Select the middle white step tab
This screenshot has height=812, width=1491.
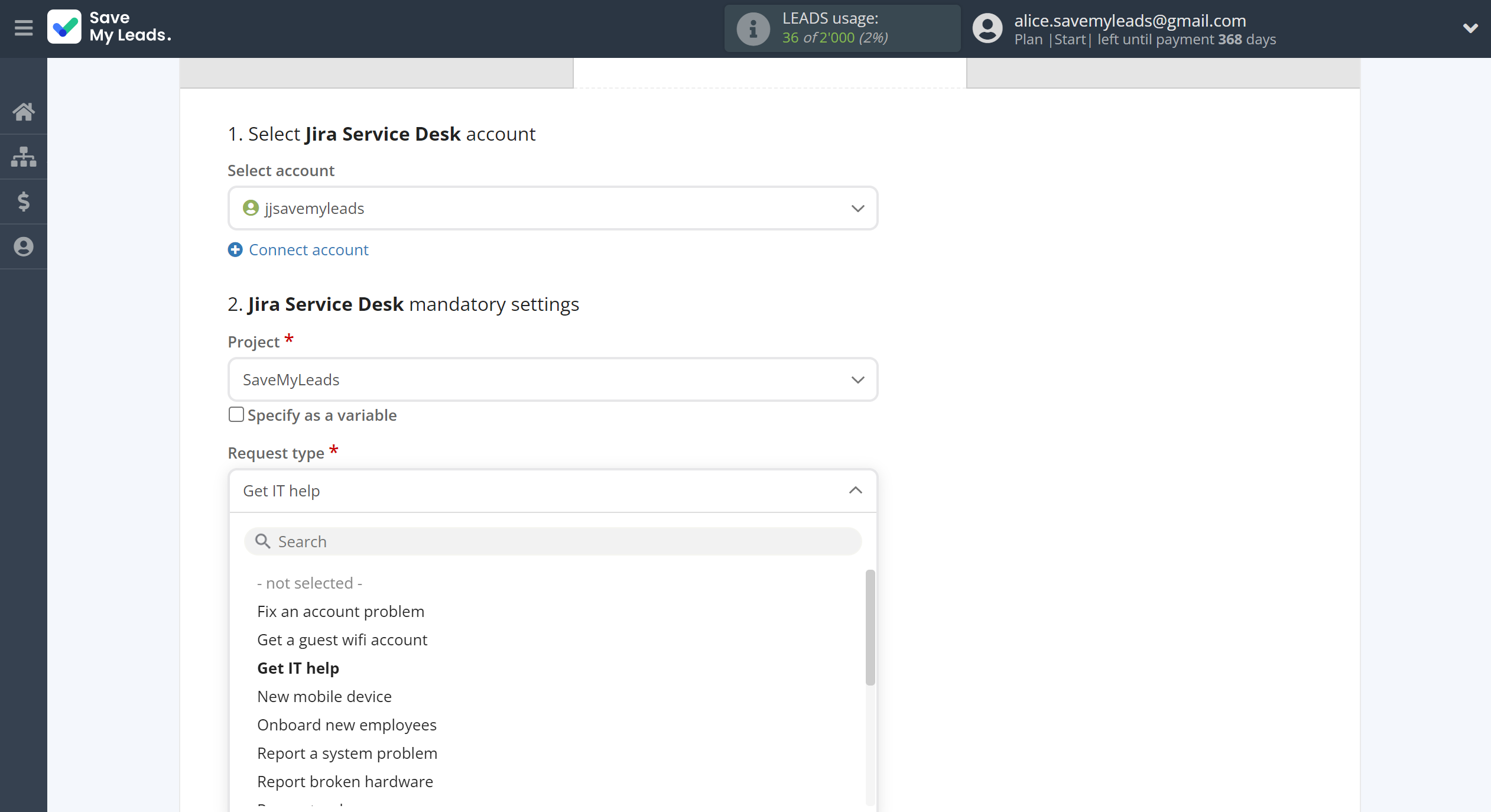pyautogui.click(x=770, y=73)
